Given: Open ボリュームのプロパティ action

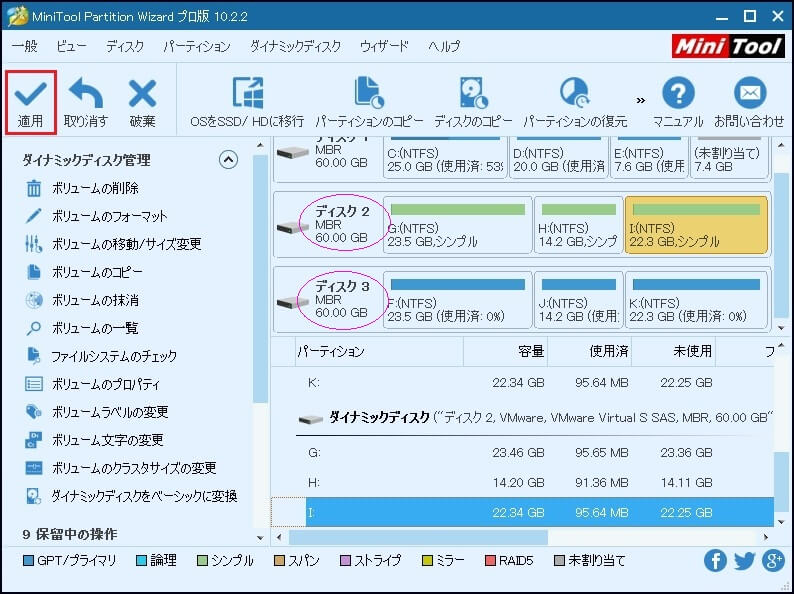Looking at the screenshot, I should click(92, 384).
